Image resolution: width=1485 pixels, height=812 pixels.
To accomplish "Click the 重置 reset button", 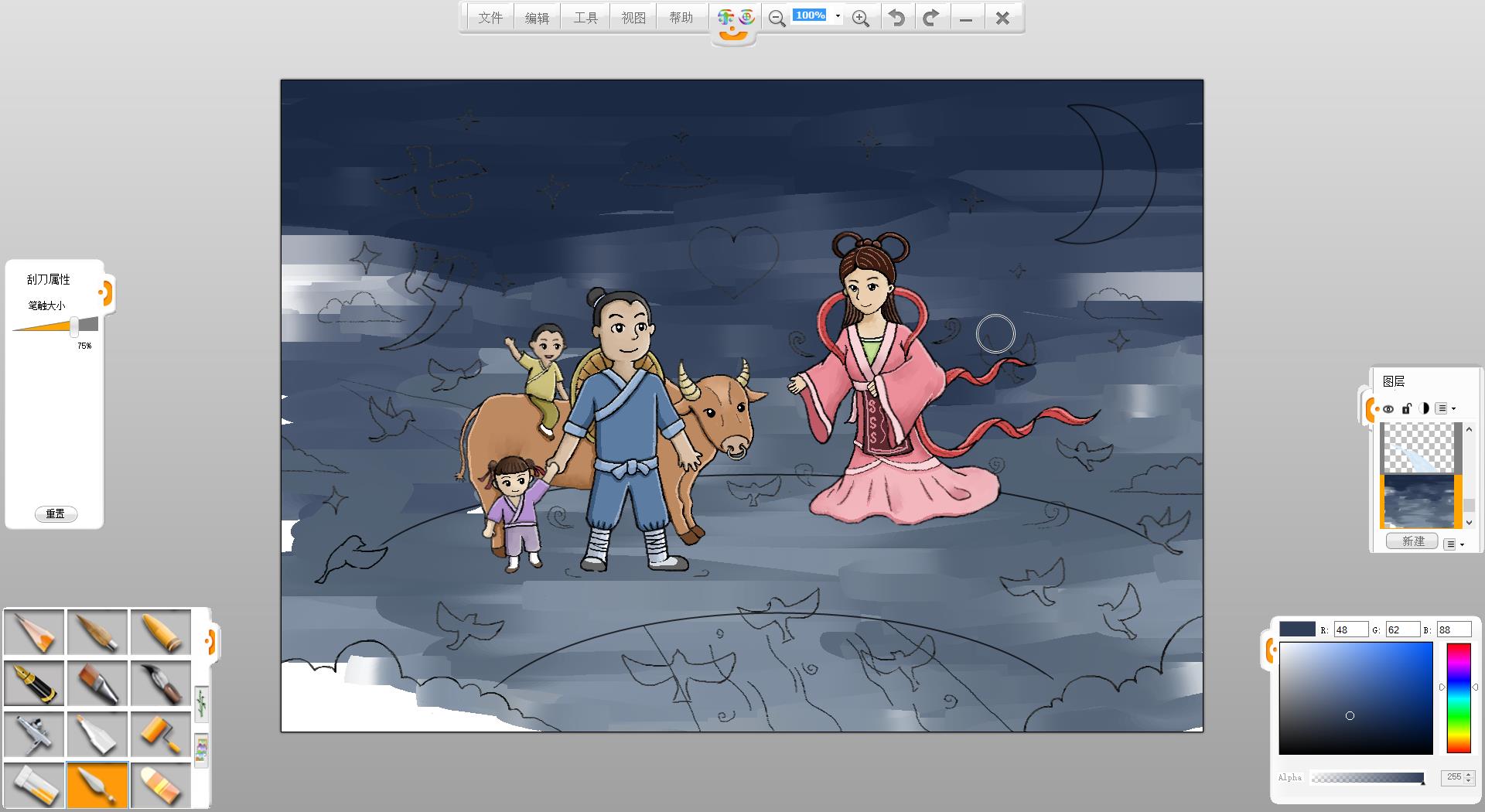I will pyautogui.click(x=56, y=513).
